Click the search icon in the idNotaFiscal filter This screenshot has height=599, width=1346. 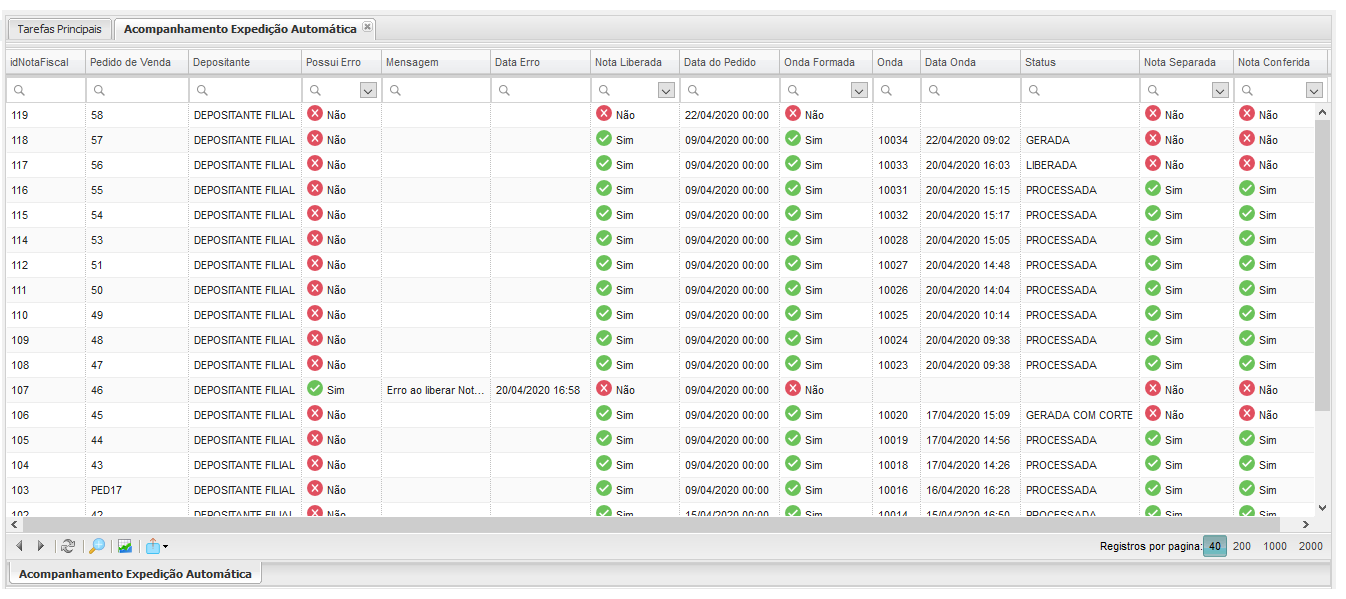[x=19, y=90]
